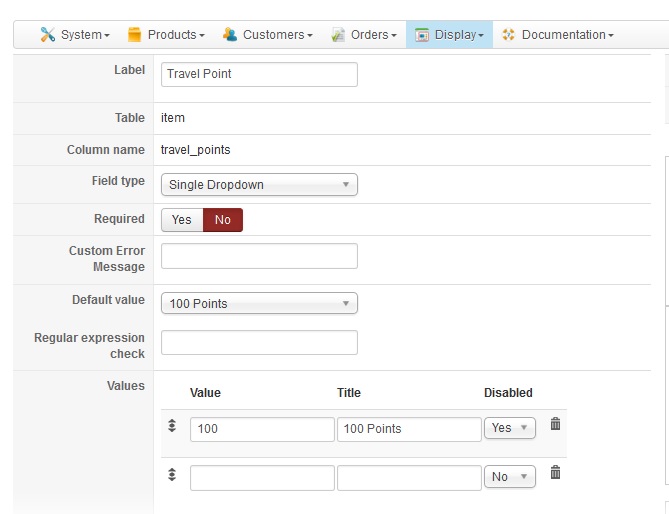669x514 pixels.
Task: Click the Customers people icon
Action: (x=230, y=35)
